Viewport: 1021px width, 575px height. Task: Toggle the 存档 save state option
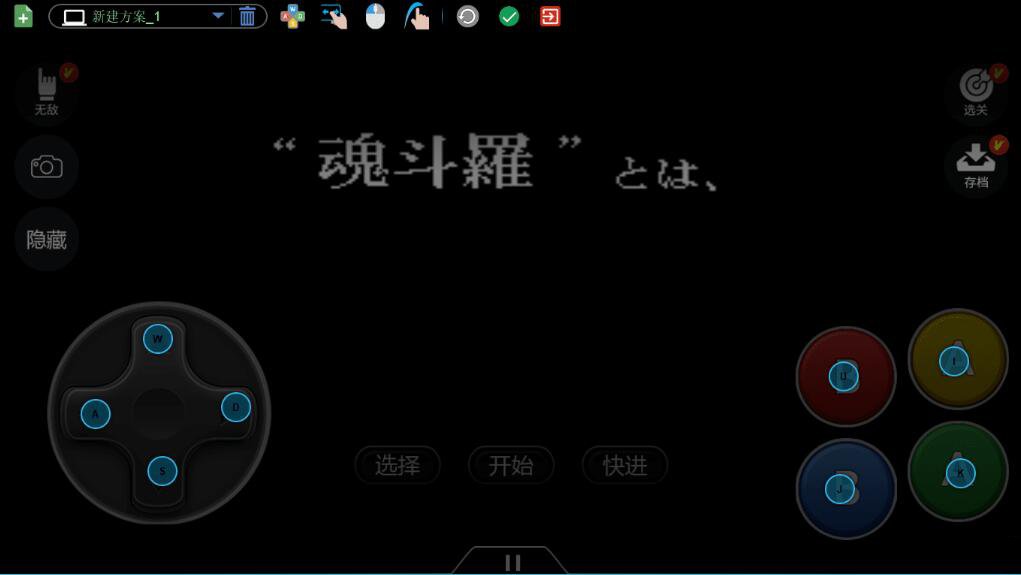pyautogui.click(x=975, y=167)
